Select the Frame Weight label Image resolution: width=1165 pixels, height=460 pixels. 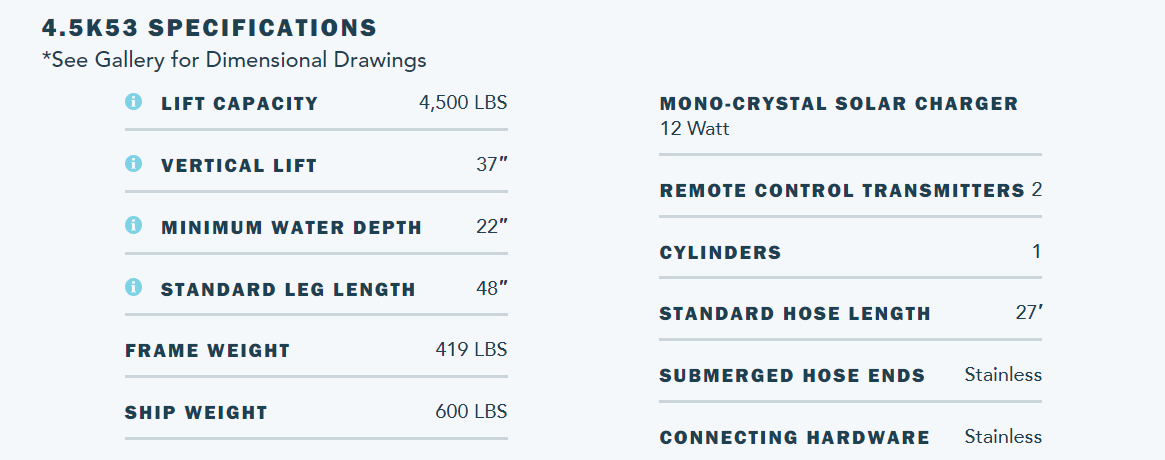tap(207, 351)
